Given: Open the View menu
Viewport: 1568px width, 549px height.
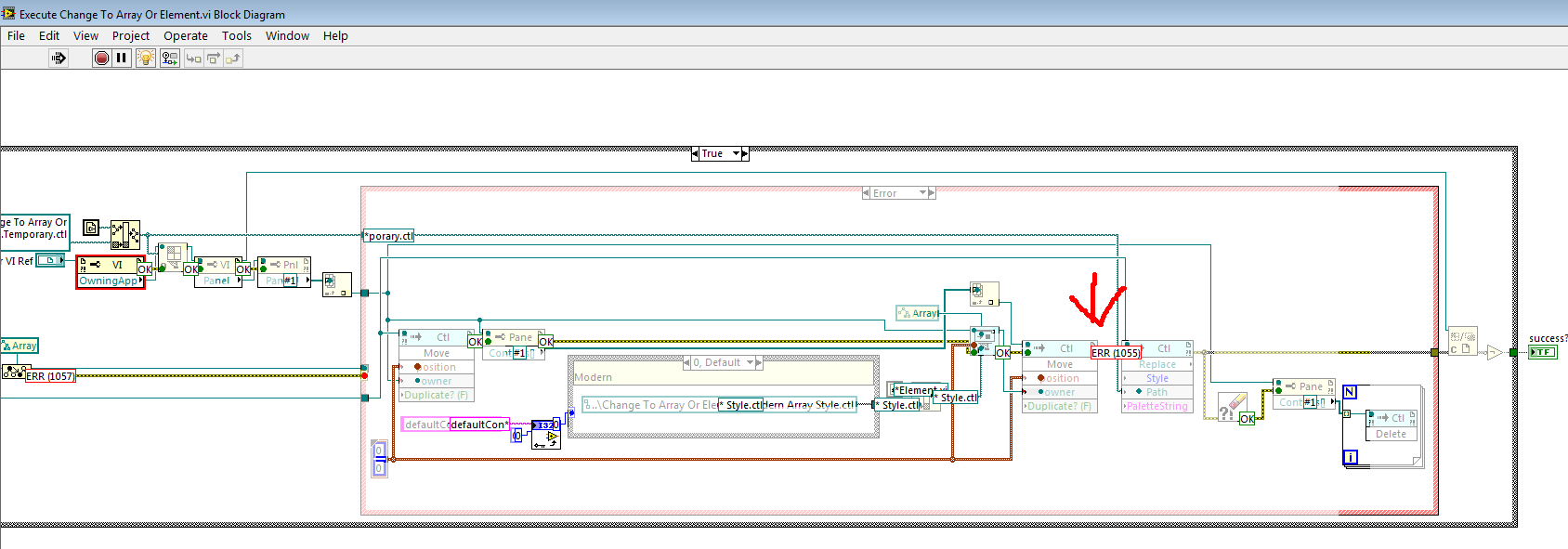Looking at the screenshot, I should pyautogui.click(x=85, y=35).
